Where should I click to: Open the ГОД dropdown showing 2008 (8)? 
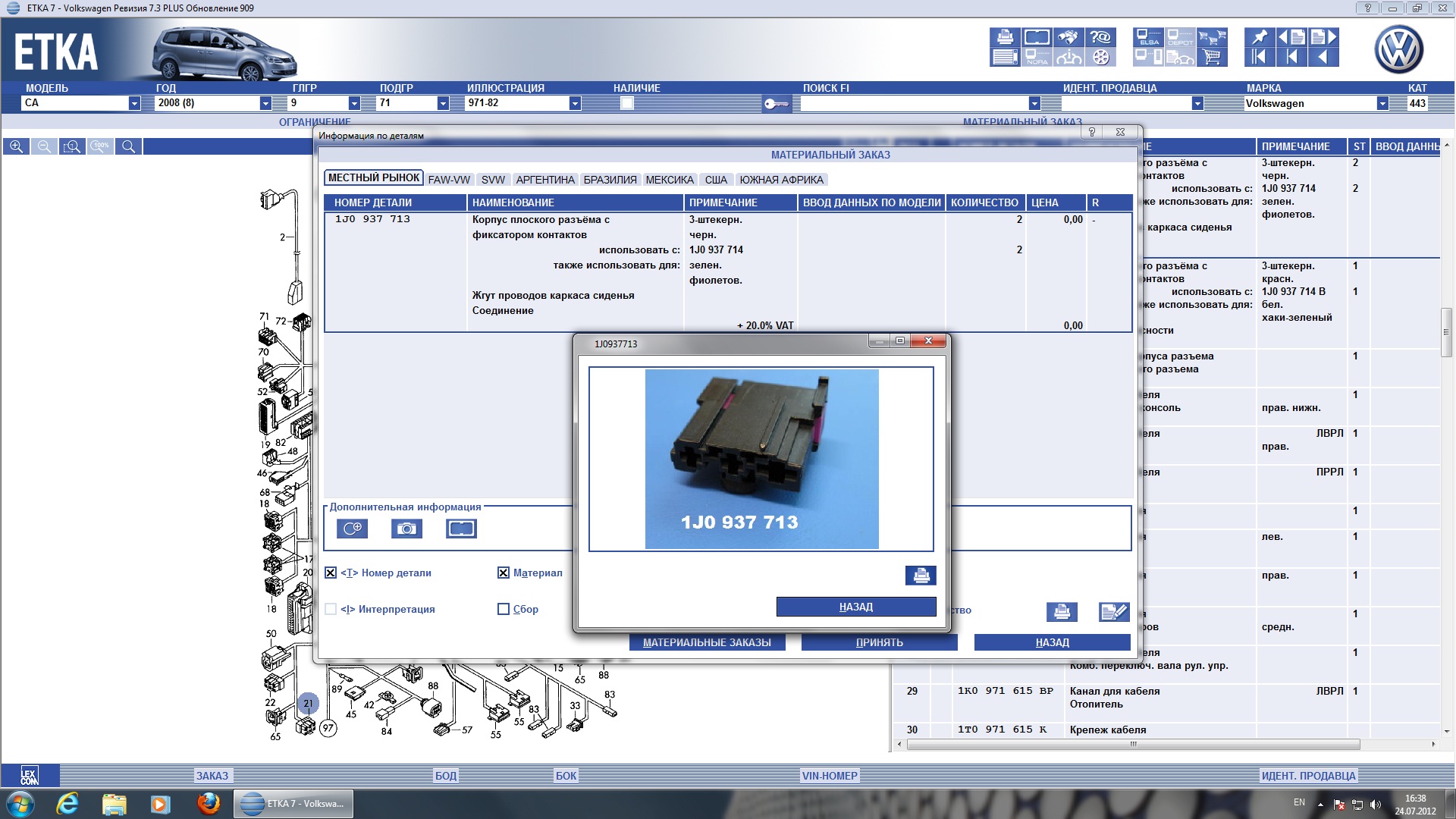point(265,103)
